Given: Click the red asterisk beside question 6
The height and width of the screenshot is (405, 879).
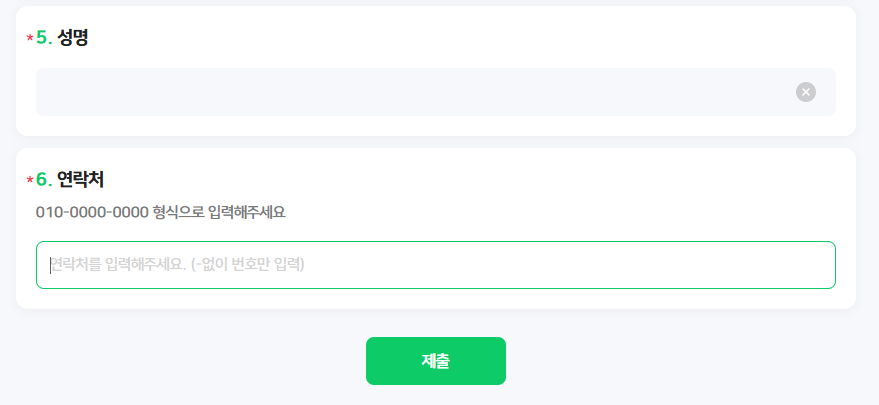Looking at the screenshot, I should coord(30,181).
